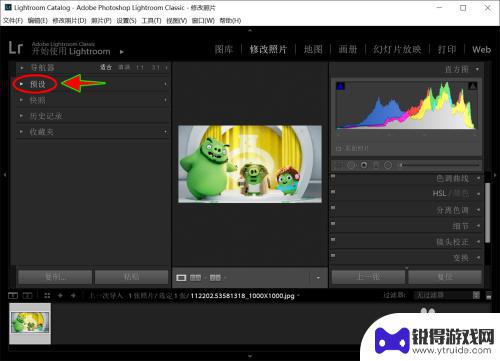Select the Radial Filter tool
Screen dimensions: 500x361
(388, 165)
